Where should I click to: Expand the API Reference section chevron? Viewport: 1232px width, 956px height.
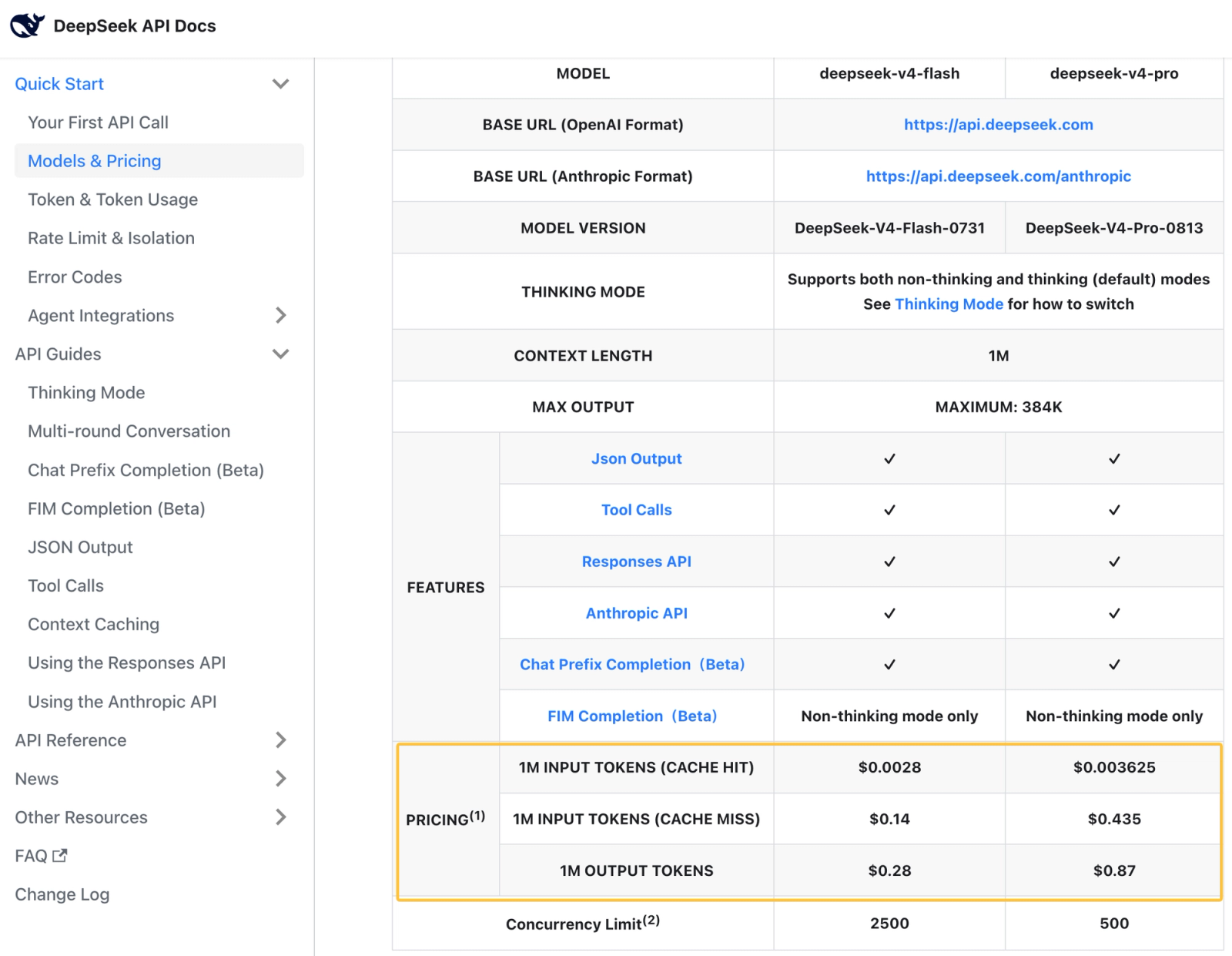pos(281,740)
